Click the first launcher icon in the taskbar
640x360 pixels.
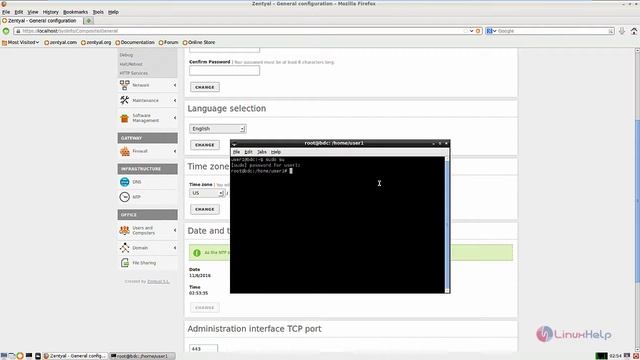[x=4, y=356]
